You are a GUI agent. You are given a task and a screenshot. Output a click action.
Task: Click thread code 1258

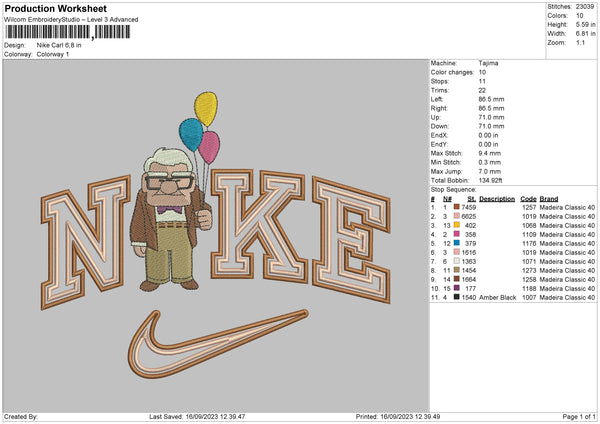coord(529,279)
